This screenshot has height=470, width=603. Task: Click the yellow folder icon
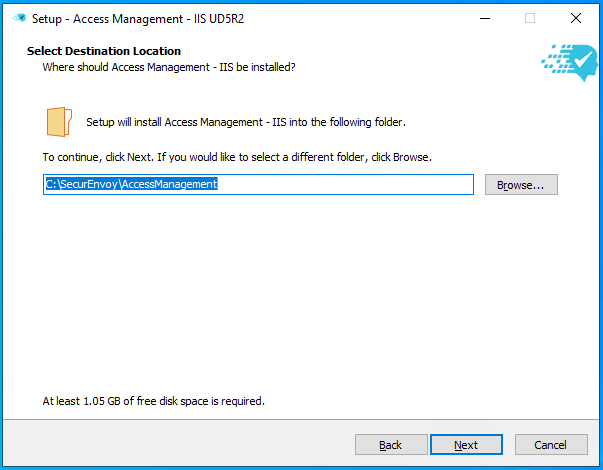pyautogui.click(x=59, y=121)
